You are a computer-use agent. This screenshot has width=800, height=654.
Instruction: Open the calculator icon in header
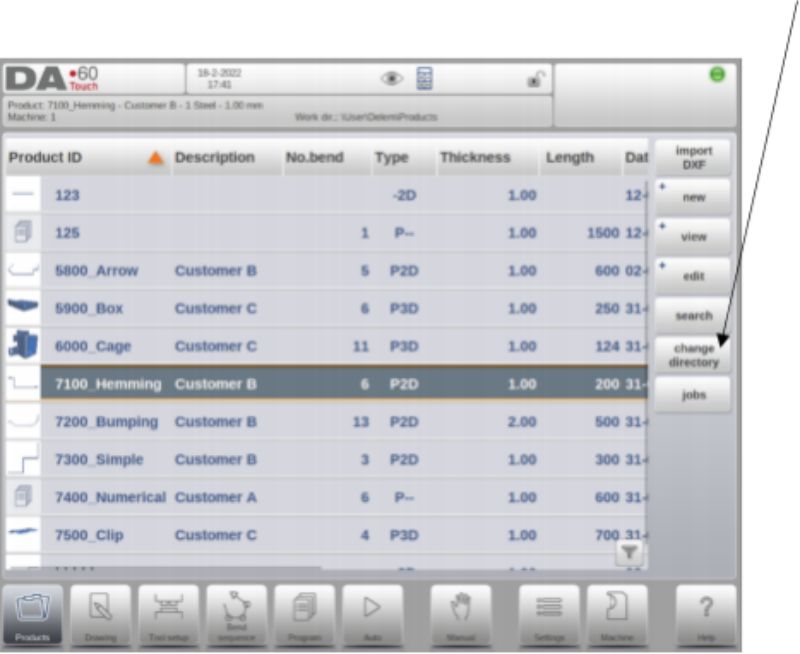point(424,79)
